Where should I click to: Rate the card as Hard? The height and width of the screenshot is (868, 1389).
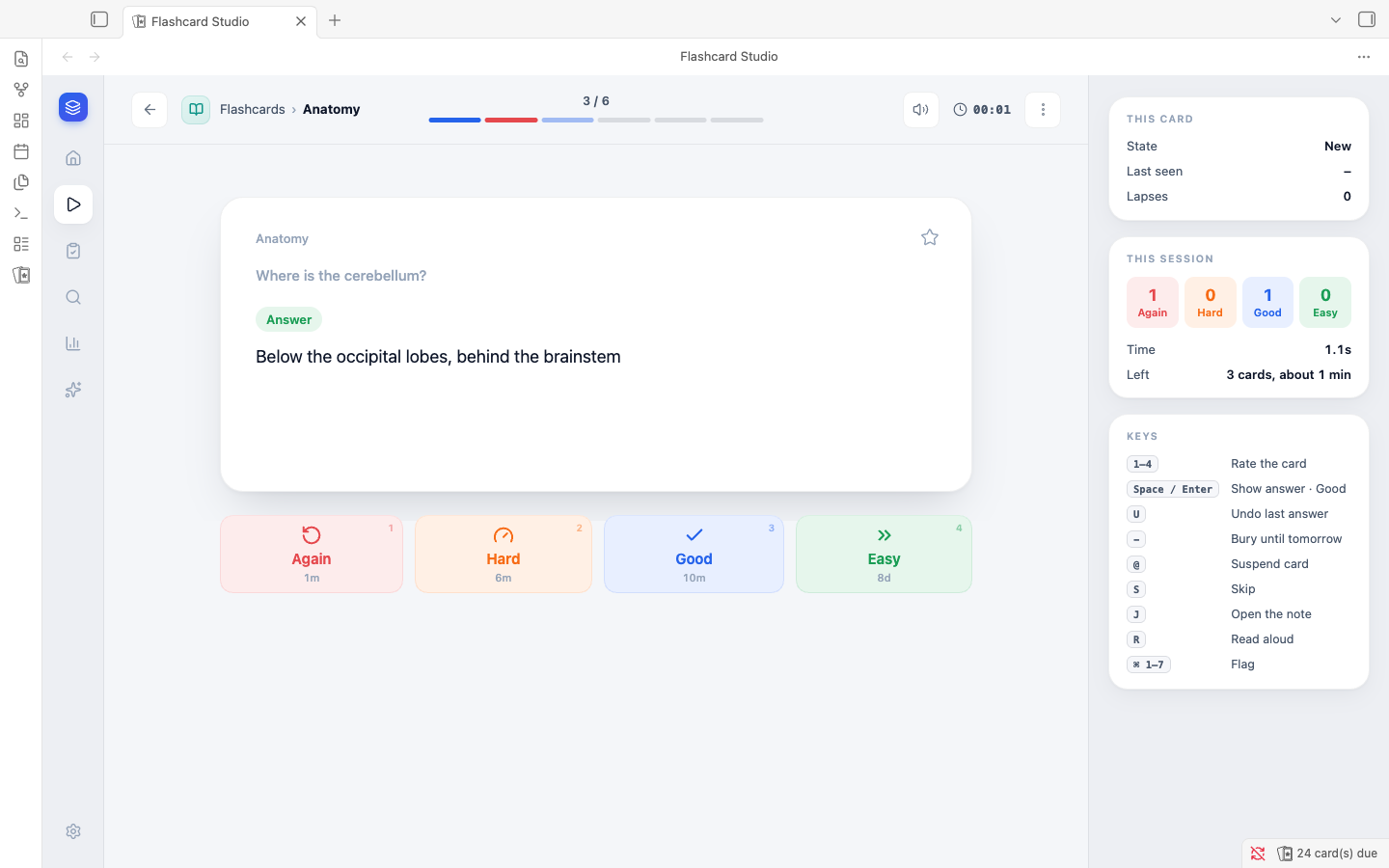503,554
